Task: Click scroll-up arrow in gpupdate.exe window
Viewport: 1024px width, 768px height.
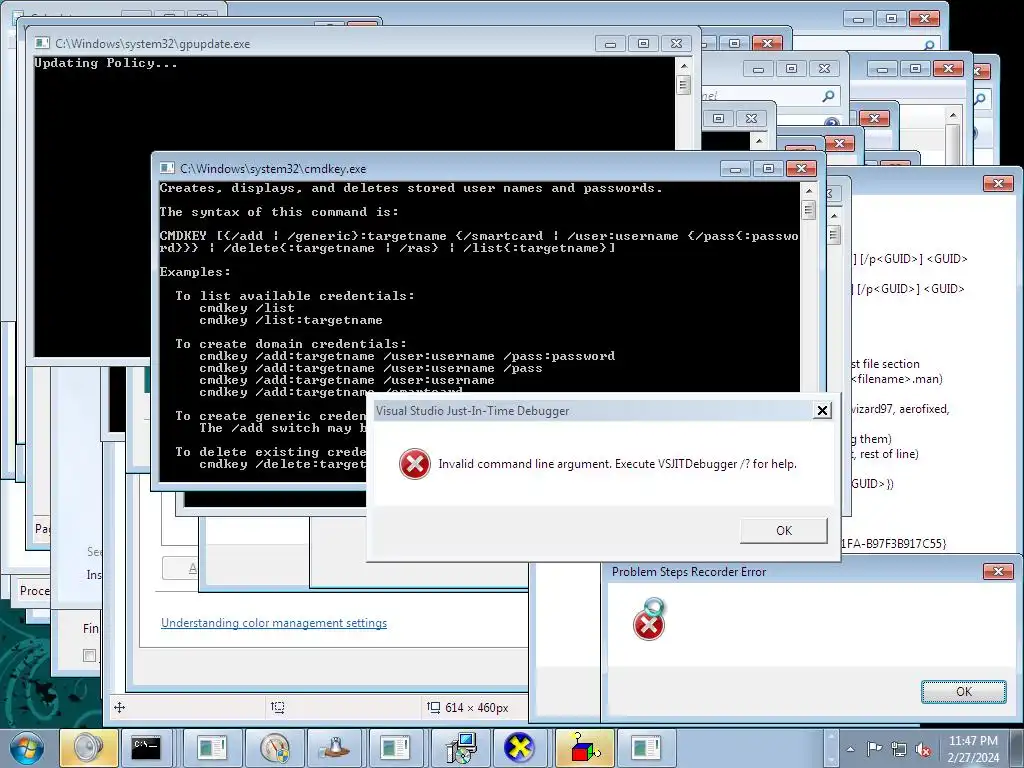Action: [x=684, y=66]
